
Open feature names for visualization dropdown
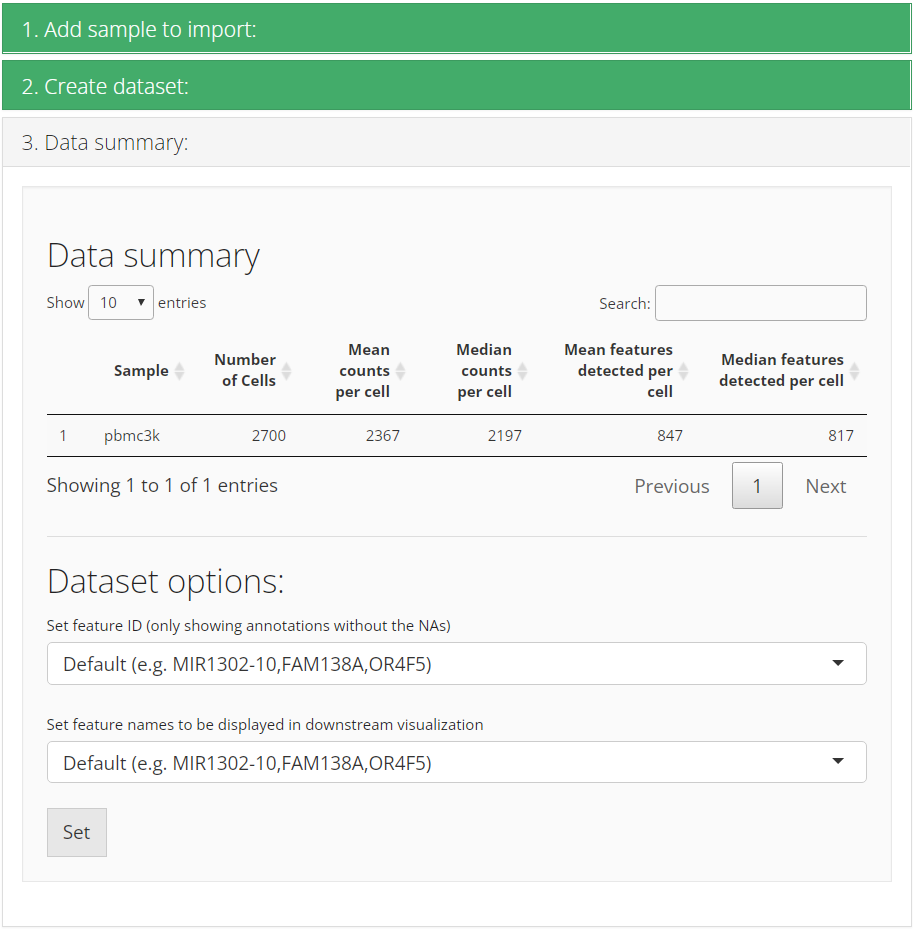[456, 763]
